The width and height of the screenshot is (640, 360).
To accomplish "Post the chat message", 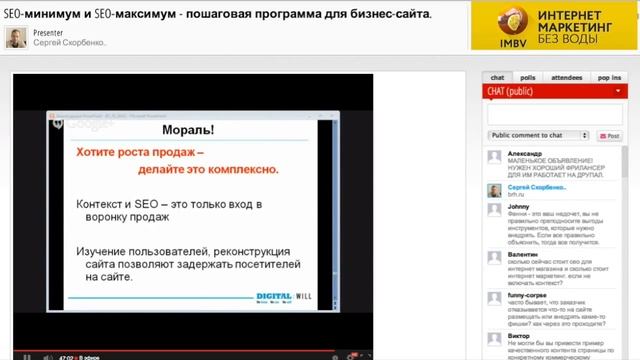I will coord(609,136).
